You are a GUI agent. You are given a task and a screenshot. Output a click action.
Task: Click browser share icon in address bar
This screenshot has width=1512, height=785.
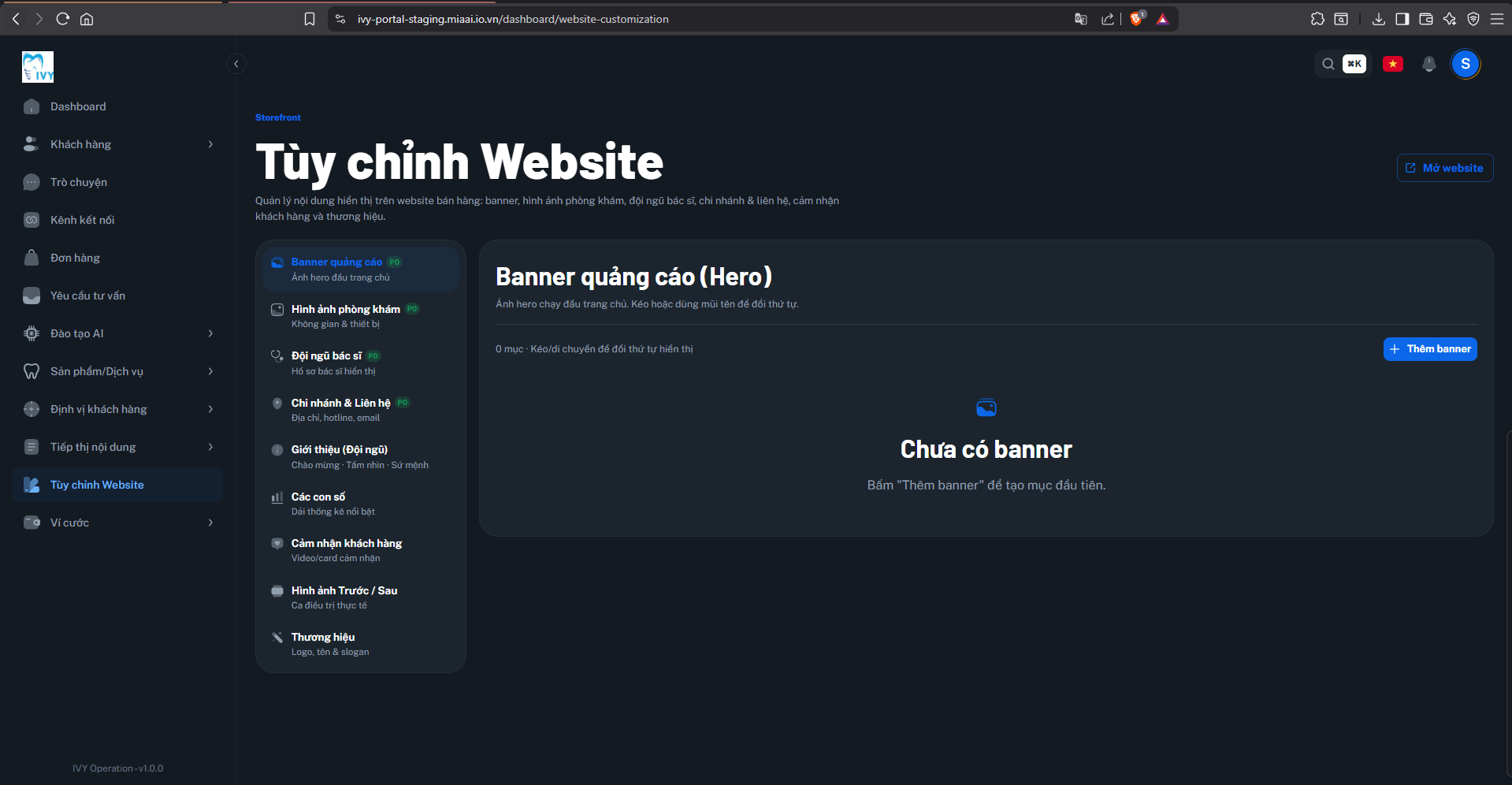tap(1108, 19)
